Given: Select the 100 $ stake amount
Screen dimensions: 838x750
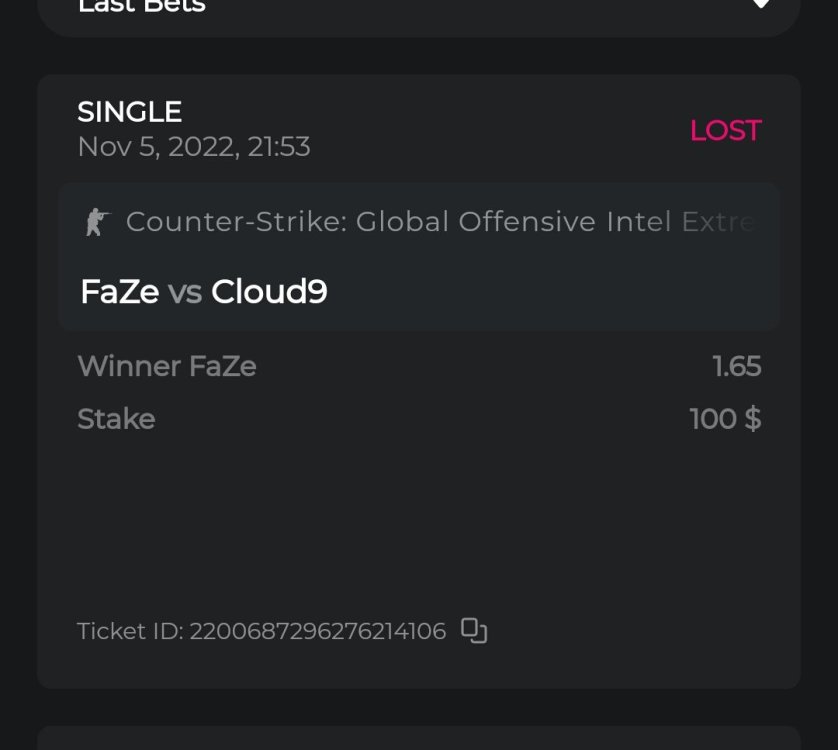Looking at the screenshot, I should pyautogui.click(x=725, y=418).
